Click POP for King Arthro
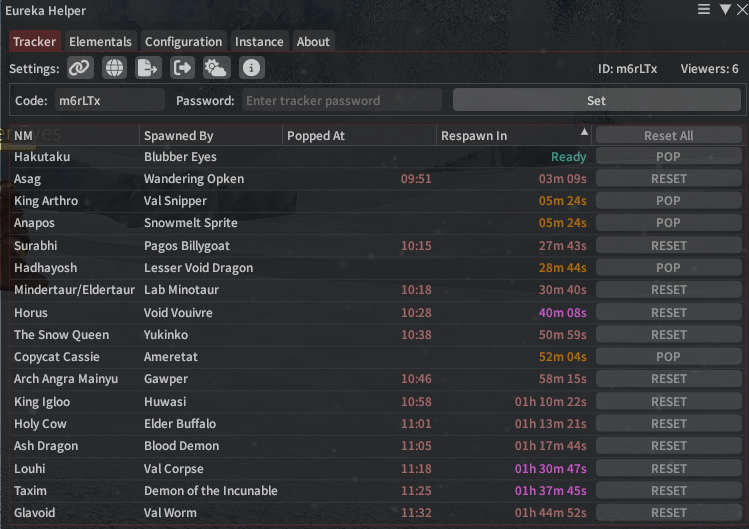749x529 pixels. (668, 201)
